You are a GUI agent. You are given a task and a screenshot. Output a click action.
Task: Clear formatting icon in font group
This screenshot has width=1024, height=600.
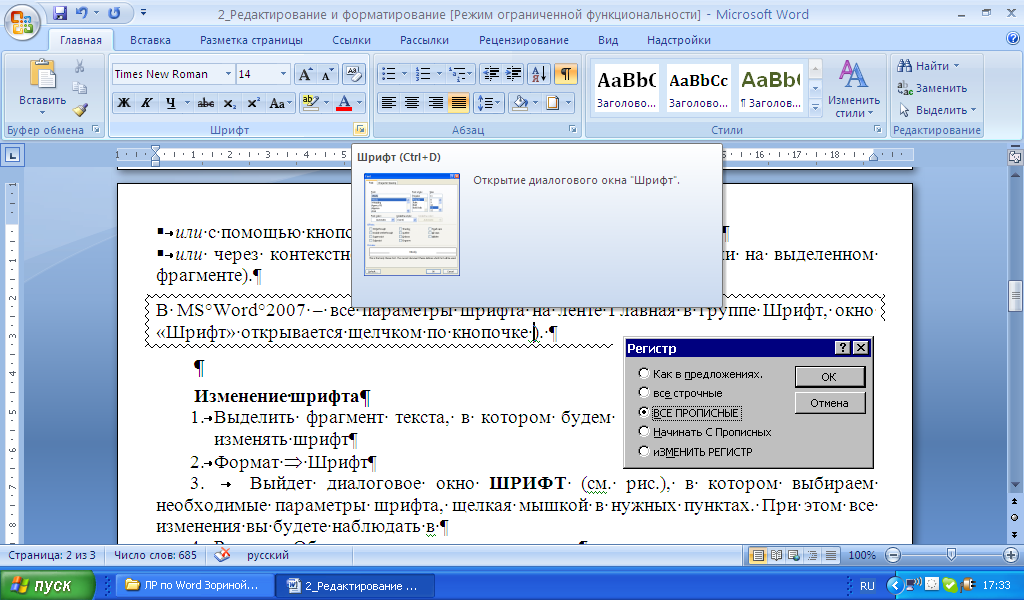pos(353,74)
